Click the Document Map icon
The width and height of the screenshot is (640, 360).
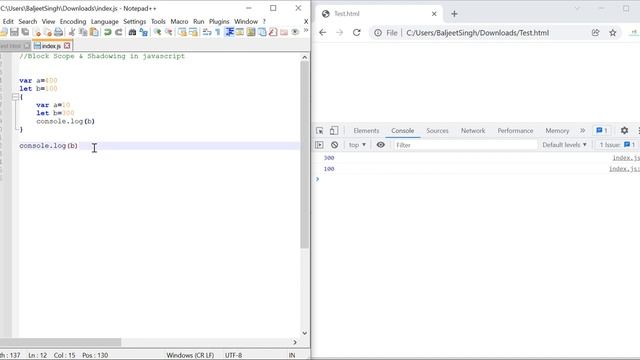click(x=251, y=32)
